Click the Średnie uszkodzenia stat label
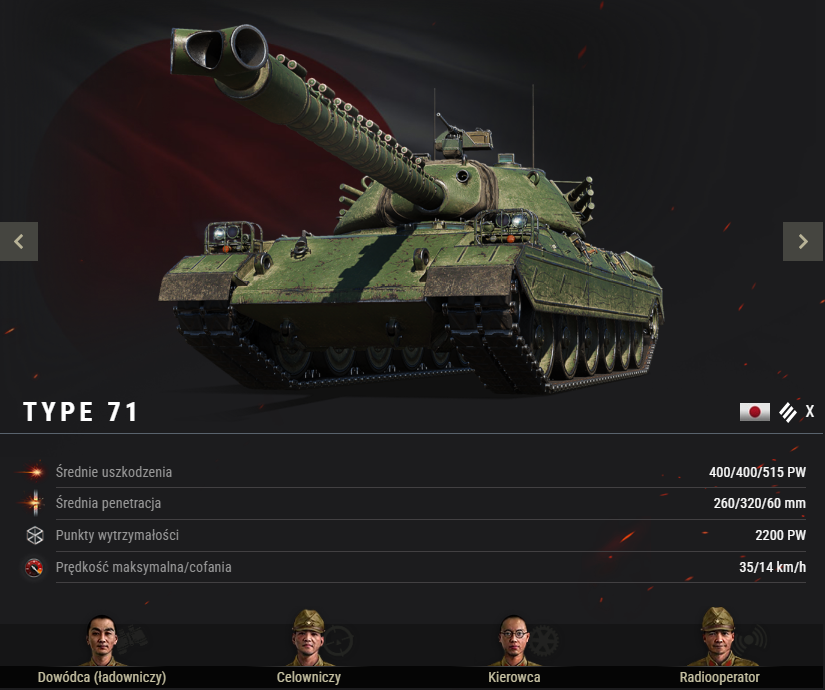This screenshot has width=825, height=690. point(114,472)
